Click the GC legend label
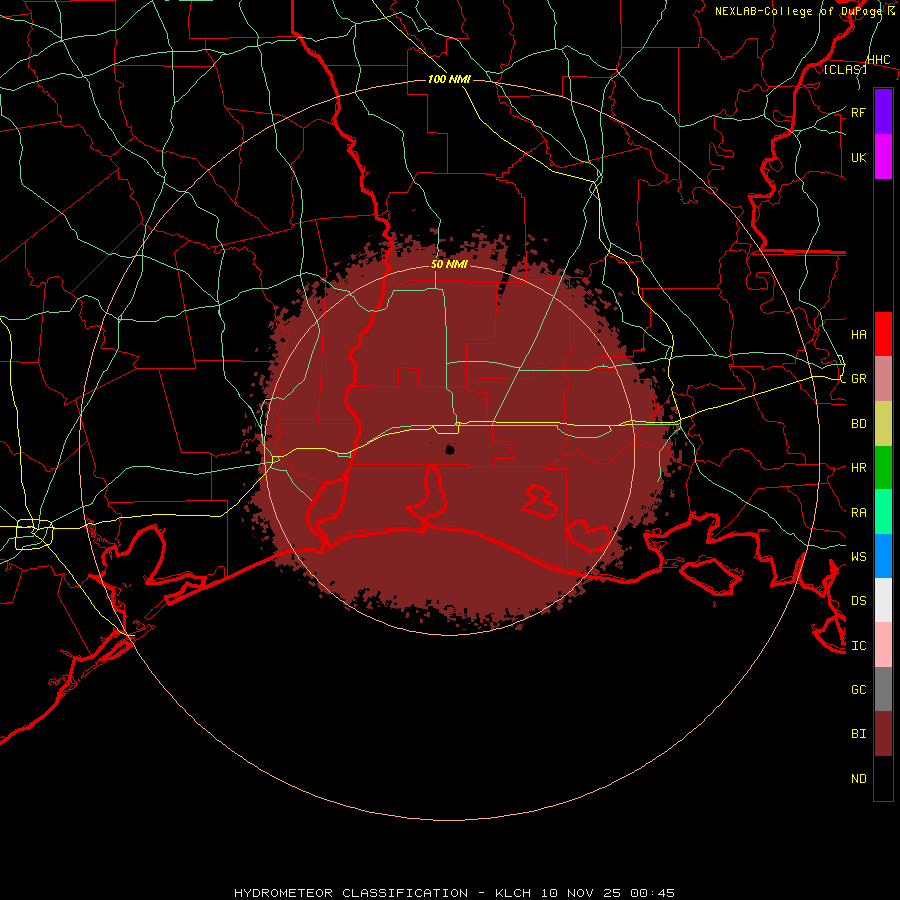Viewport: 900px width, 900px height. (x=859, y=689)
